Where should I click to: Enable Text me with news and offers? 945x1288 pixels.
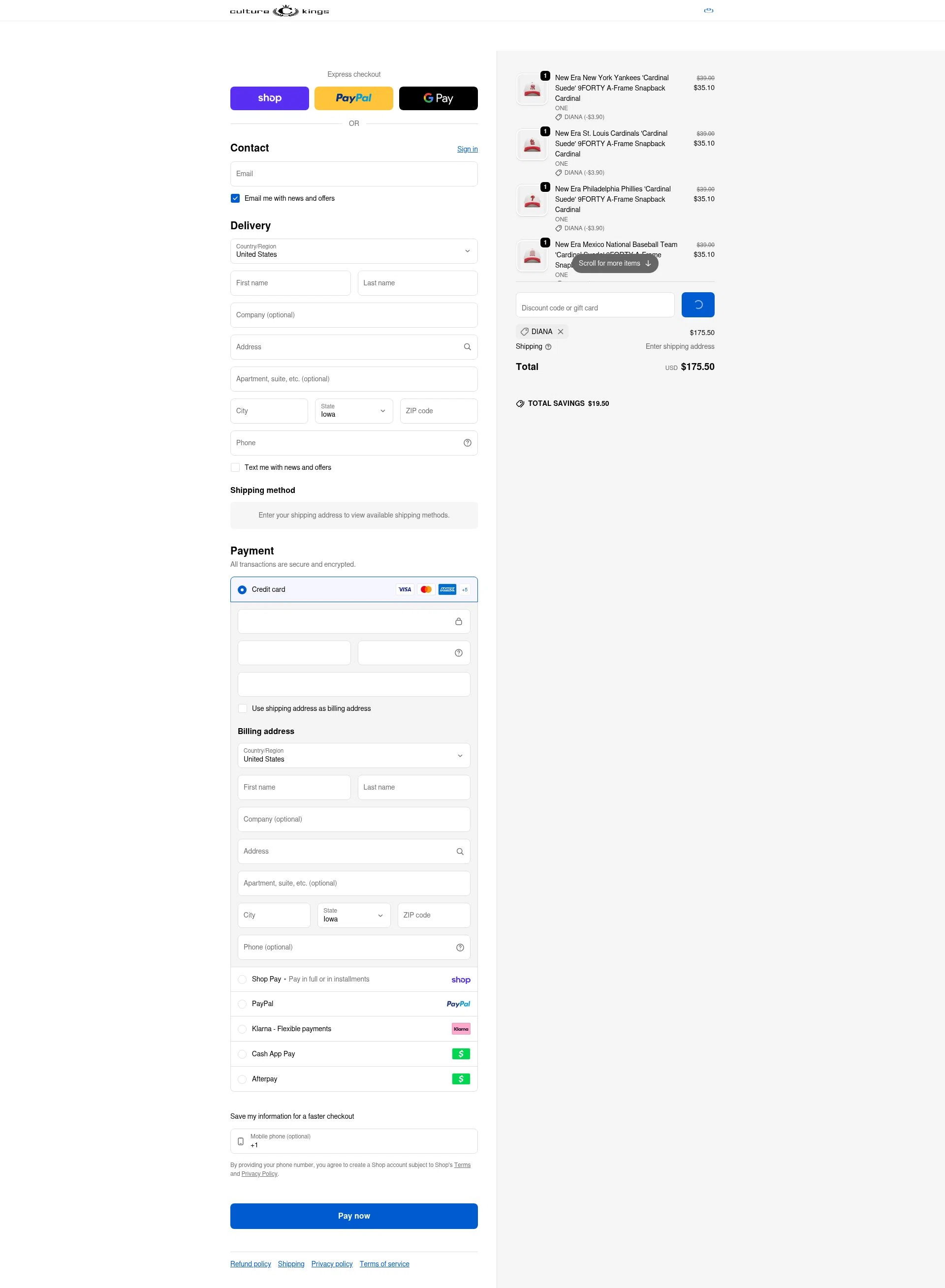235,468
